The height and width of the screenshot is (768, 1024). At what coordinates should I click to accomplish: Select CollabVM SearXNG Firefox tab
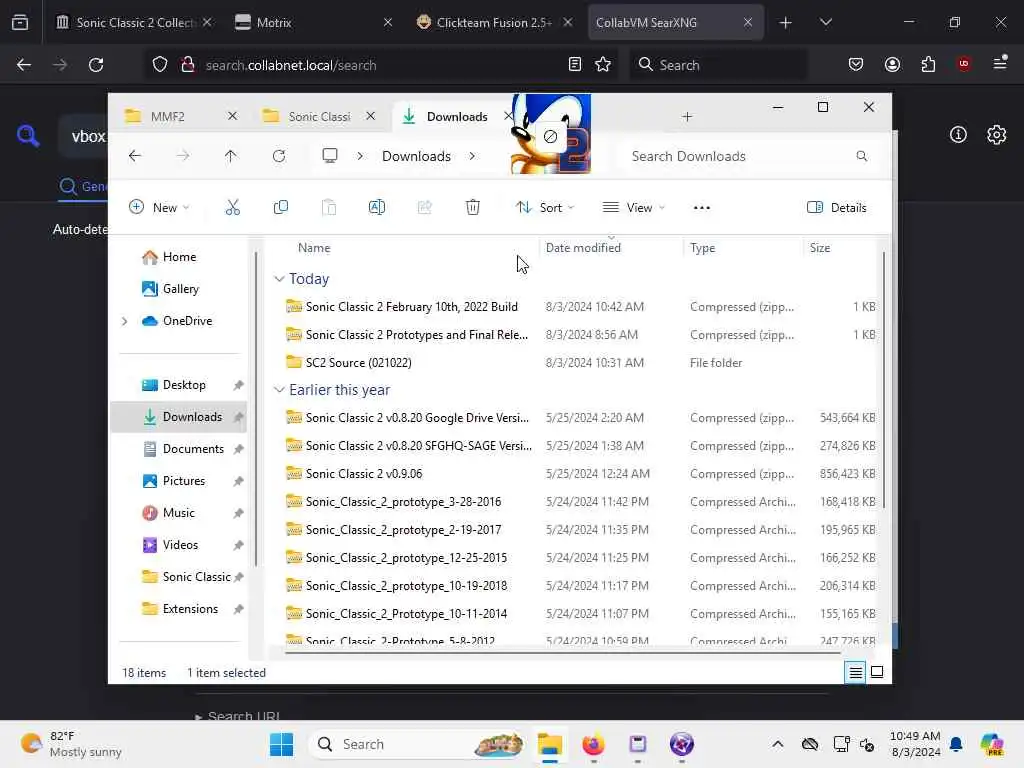(675, 22)
